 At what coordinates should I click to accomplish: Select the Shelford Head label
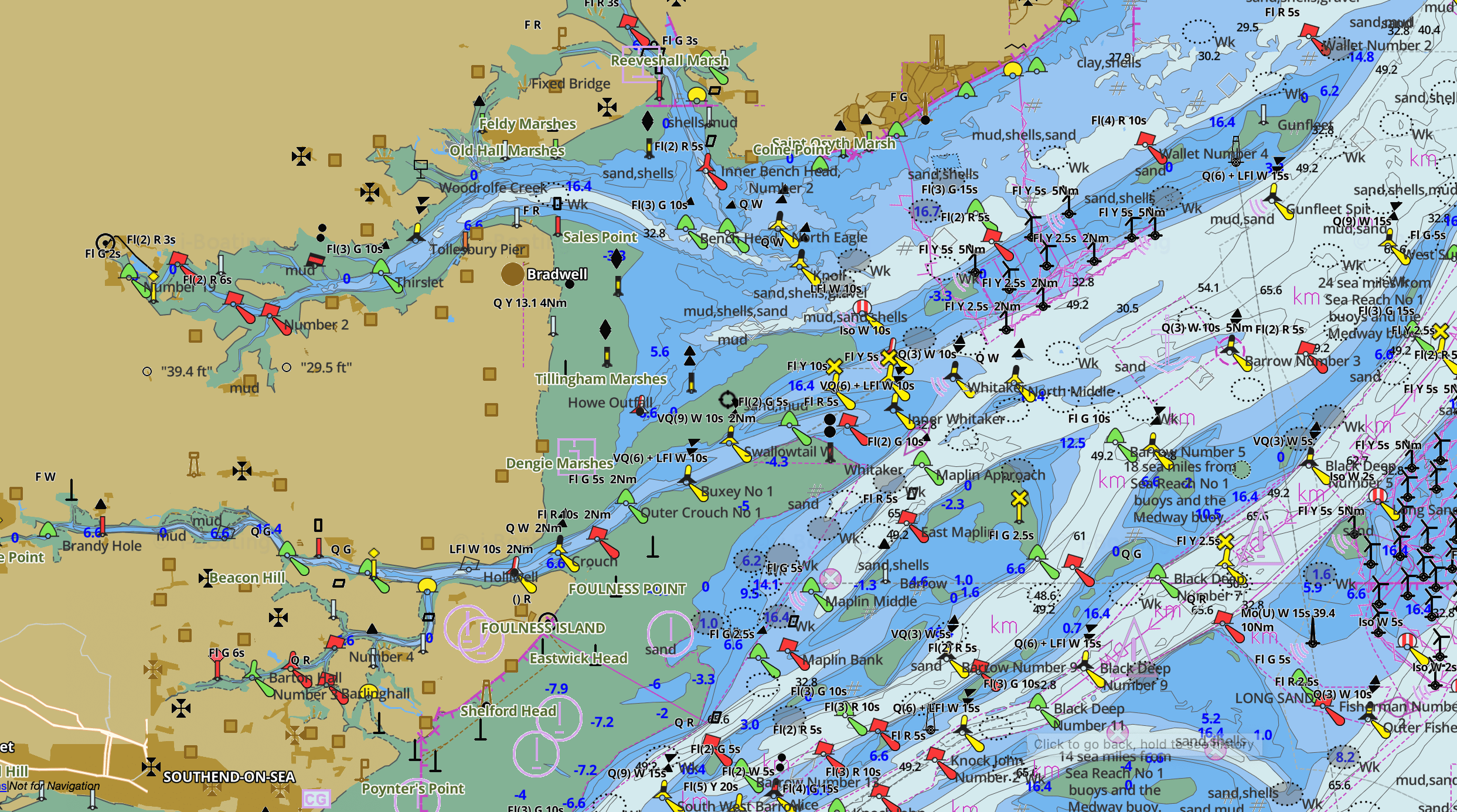[x=508, y=711]
